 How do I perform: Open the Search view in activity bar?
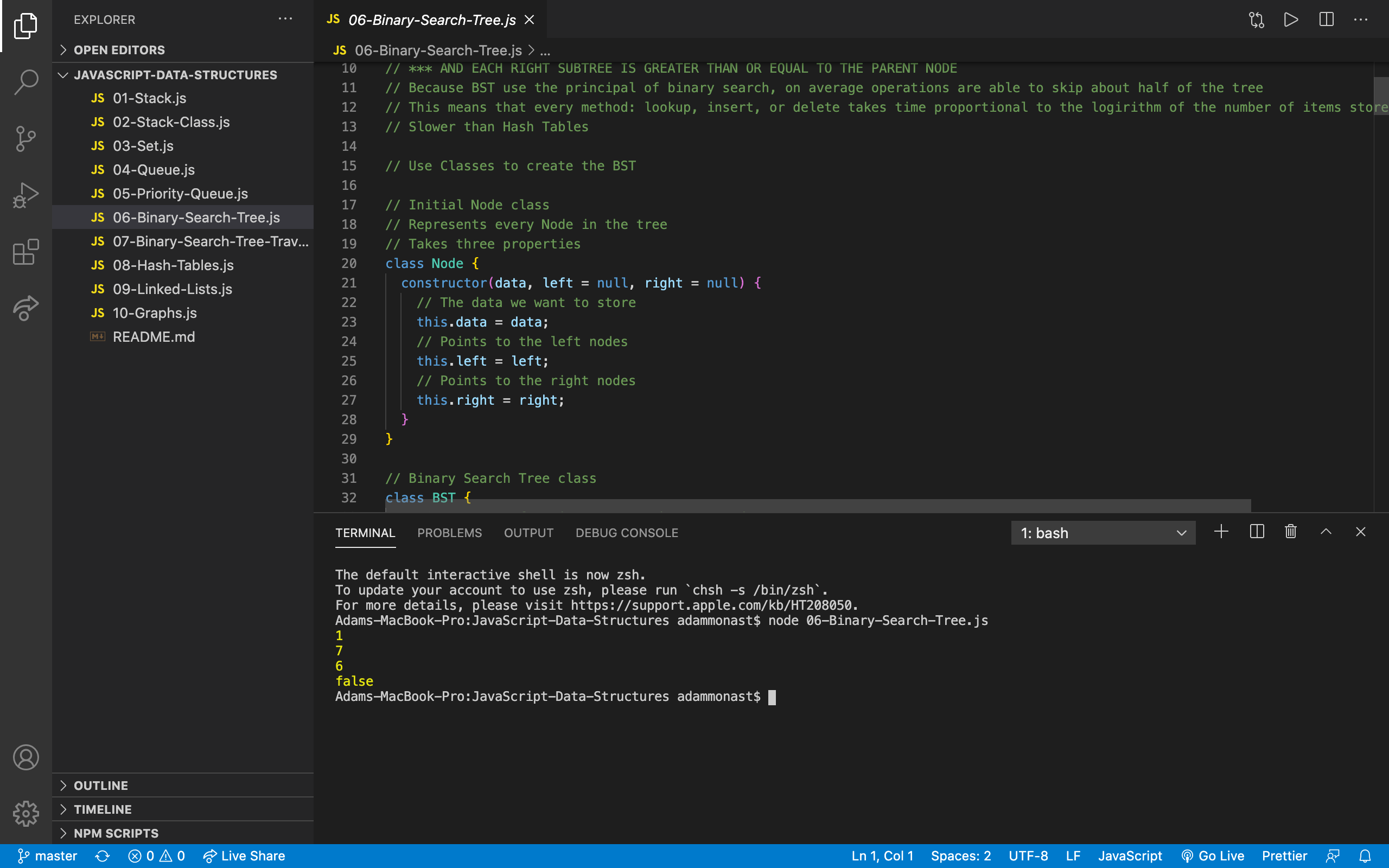pos(26,82)
